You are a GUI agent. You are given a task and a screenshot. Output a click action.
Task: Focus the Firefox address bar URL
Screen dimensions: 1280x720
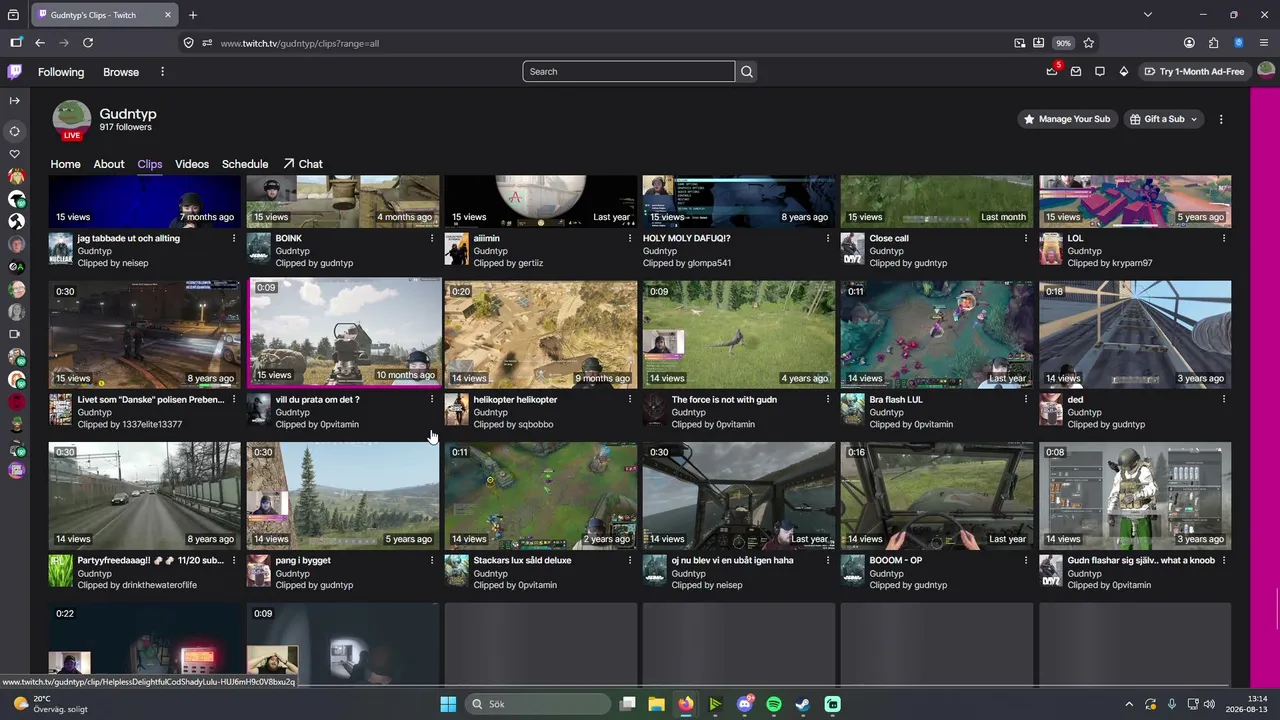[300, 43]
